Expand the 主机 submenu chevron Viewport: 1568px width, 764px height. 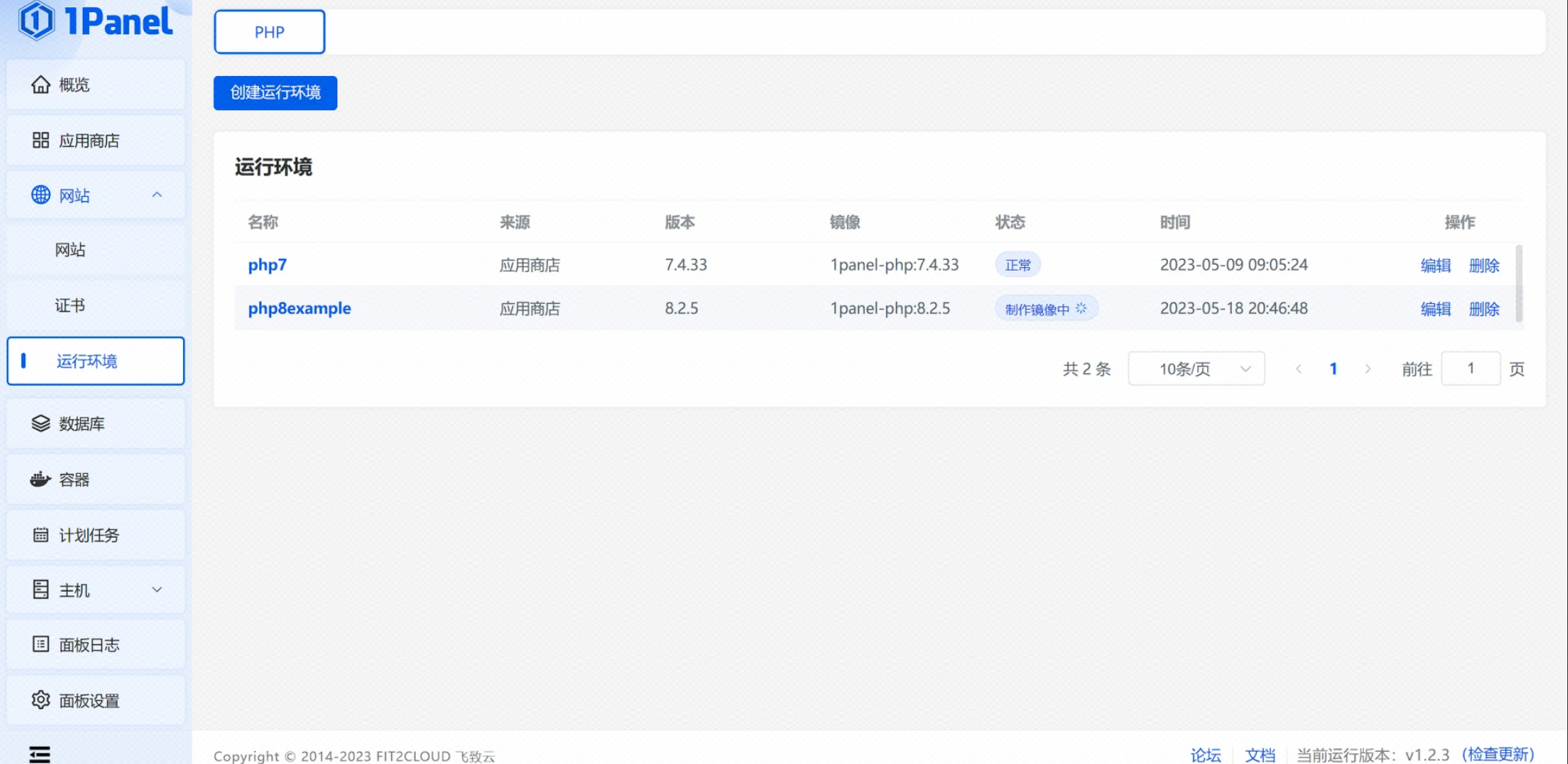tap(157, 590)
